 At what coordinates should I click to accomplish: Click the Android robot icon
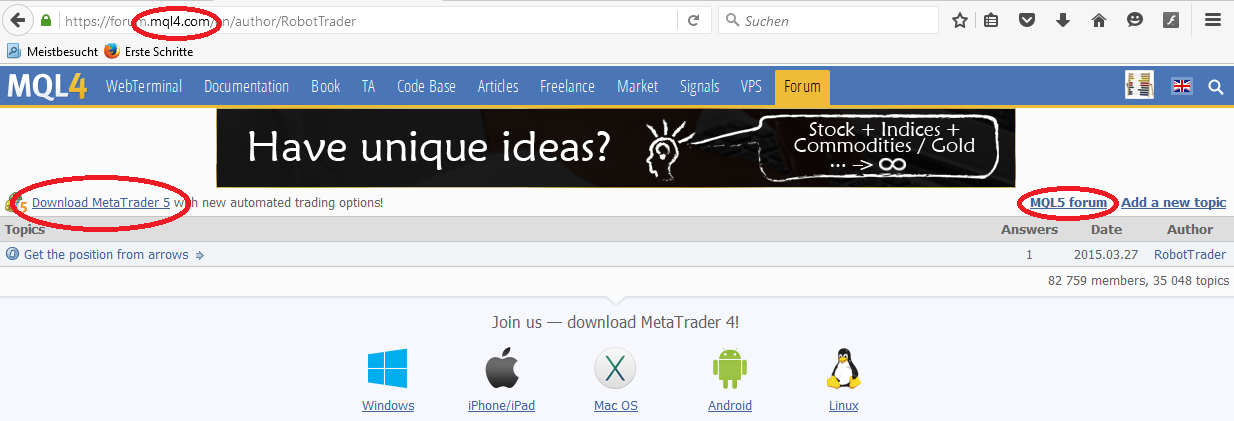click(730, 368)
